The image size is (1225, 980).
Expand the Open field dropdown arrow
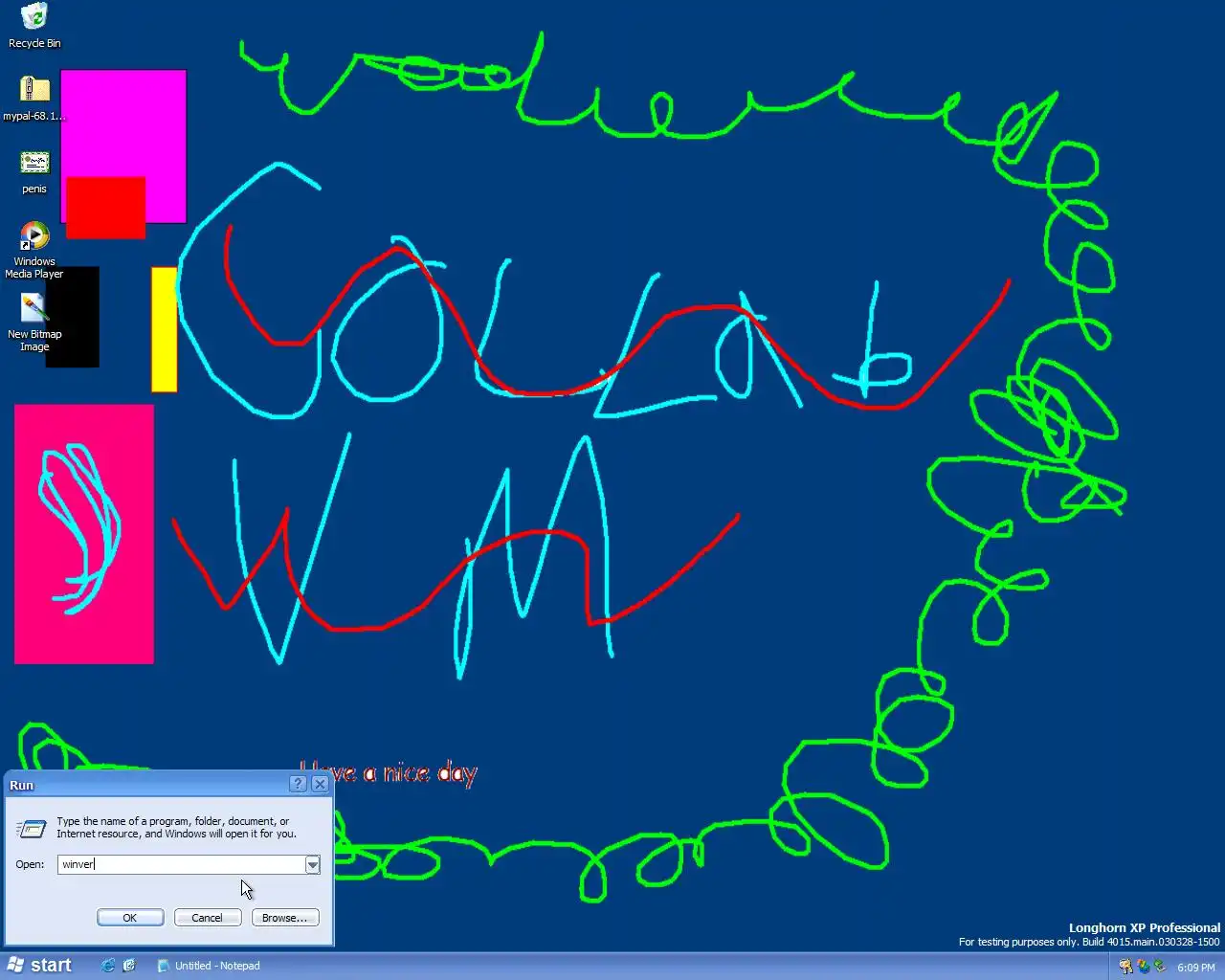pos(312,865)
